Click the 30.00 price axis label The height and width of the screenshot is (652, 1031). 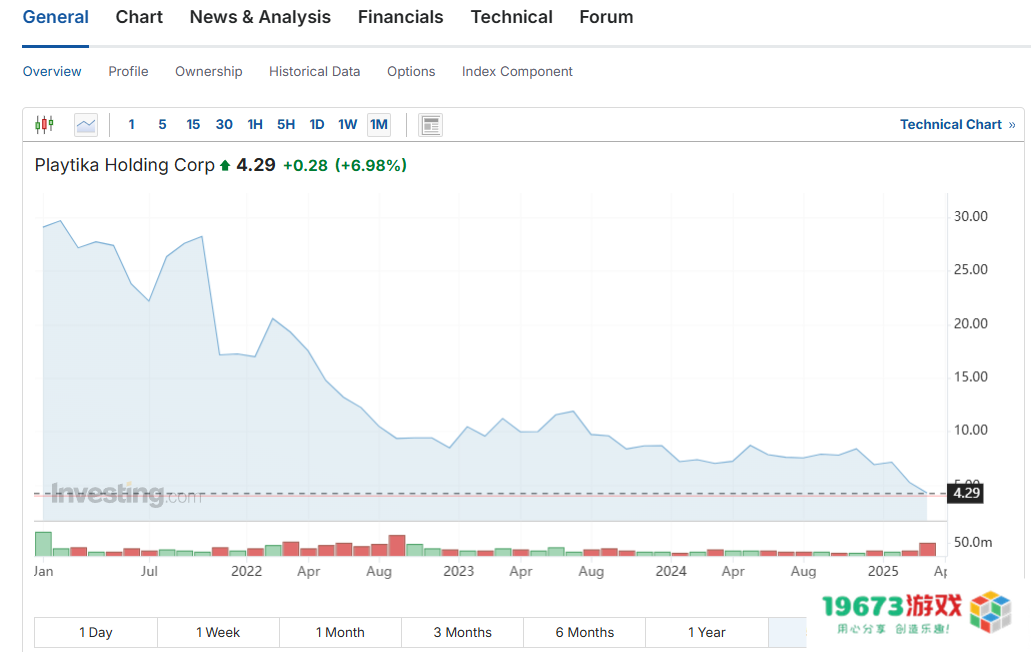click(x=971, y=216)
